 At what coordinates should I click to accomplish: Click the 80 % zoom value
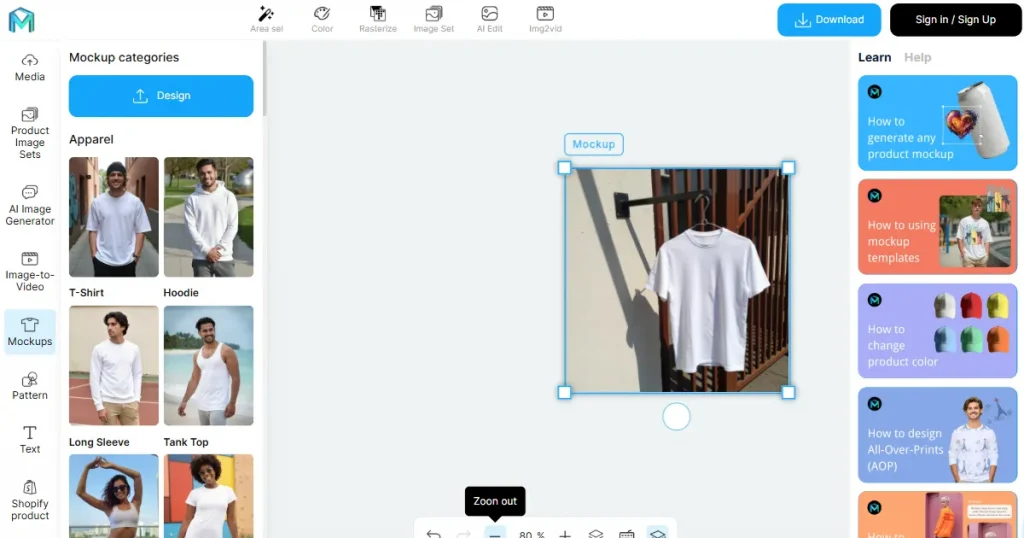532,534
